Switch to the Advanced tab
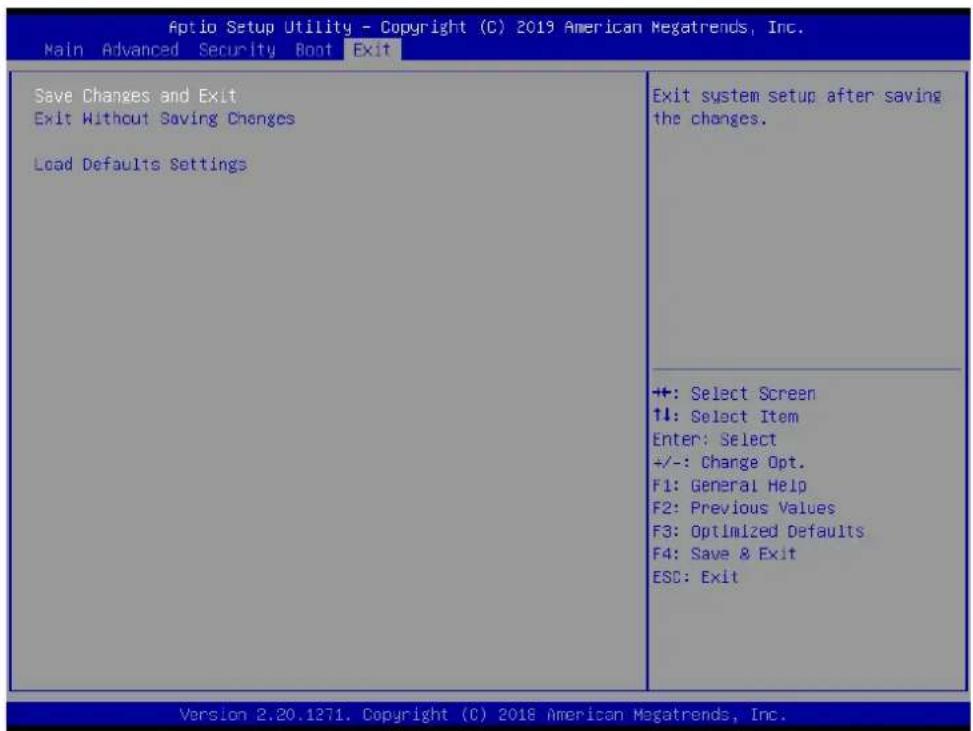The height and width of the screenshot is (731, 973). (140, 50)
